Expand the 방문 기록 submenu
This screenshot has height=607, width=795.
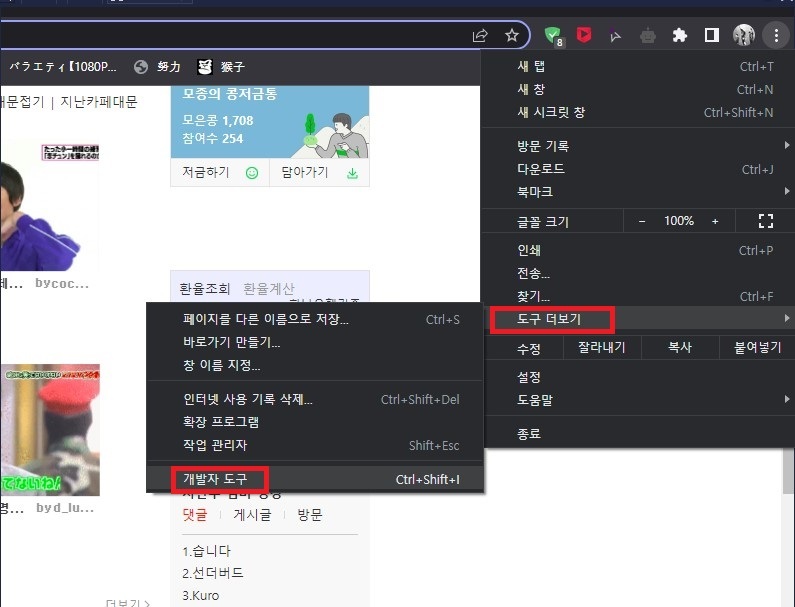[x=639, y=146]
